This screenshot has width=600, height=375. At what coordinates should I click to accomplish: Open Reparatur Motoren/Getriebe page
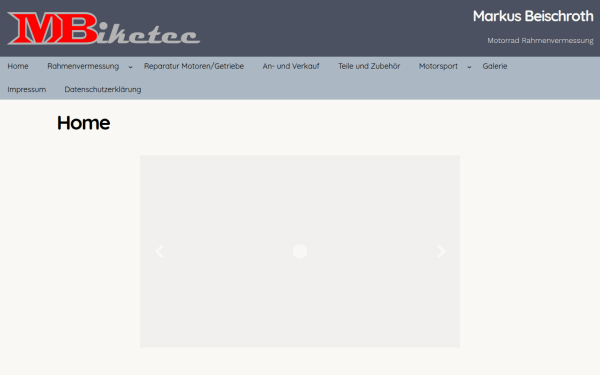[194, 66]
